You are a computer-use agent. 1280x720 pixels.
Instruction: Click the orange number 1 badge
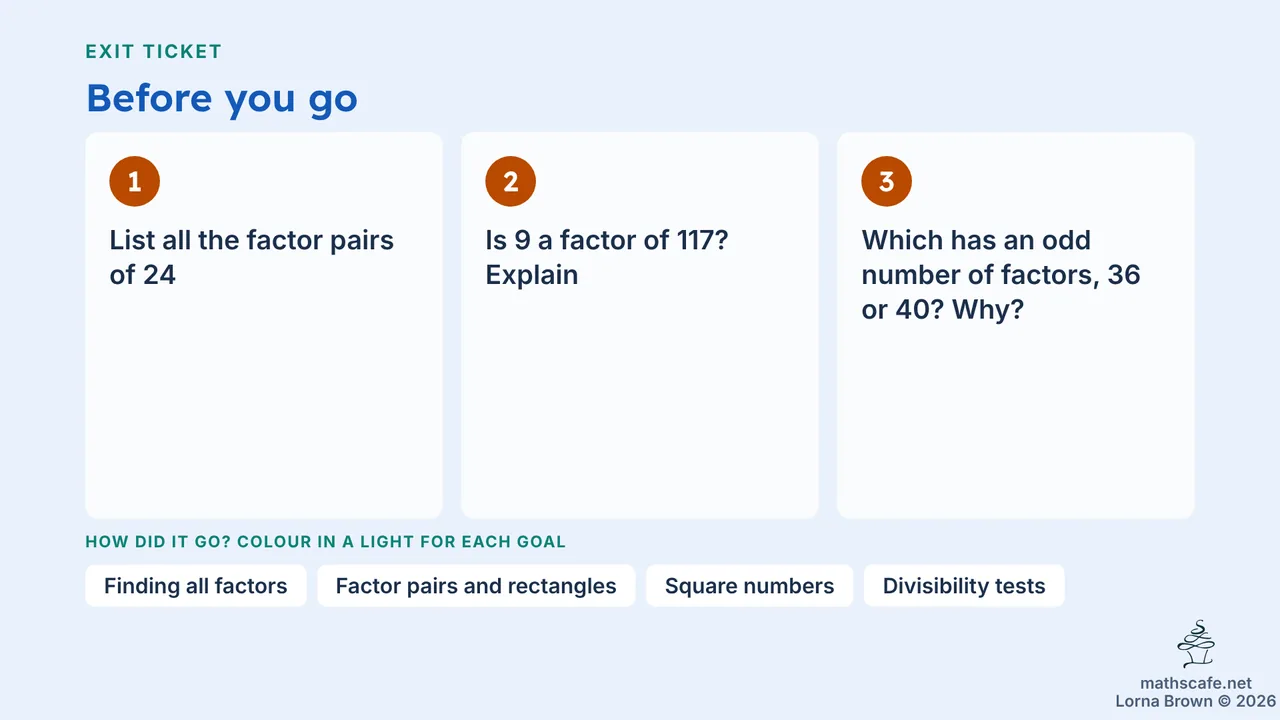135,181
